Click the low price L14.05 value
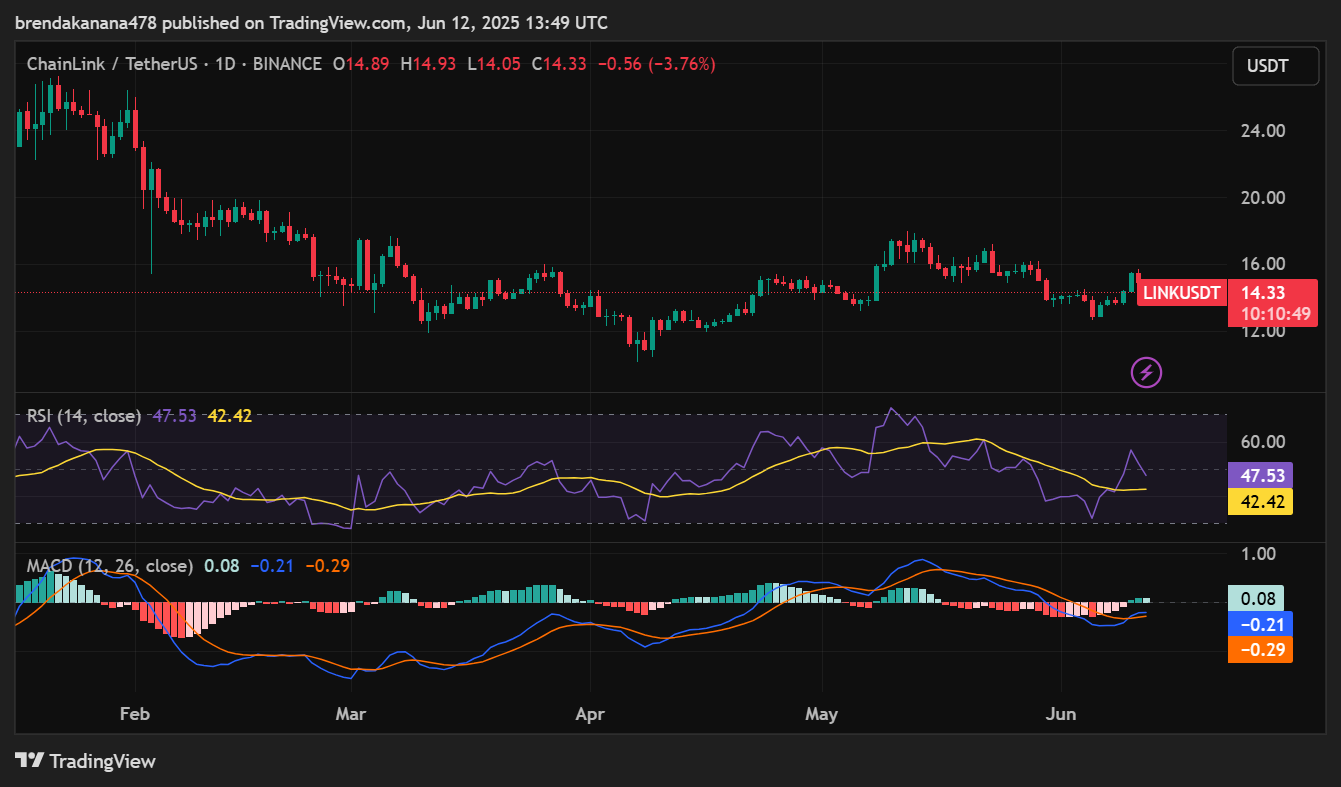Screen dimensions: 1341x787 (x=494, y=64)
